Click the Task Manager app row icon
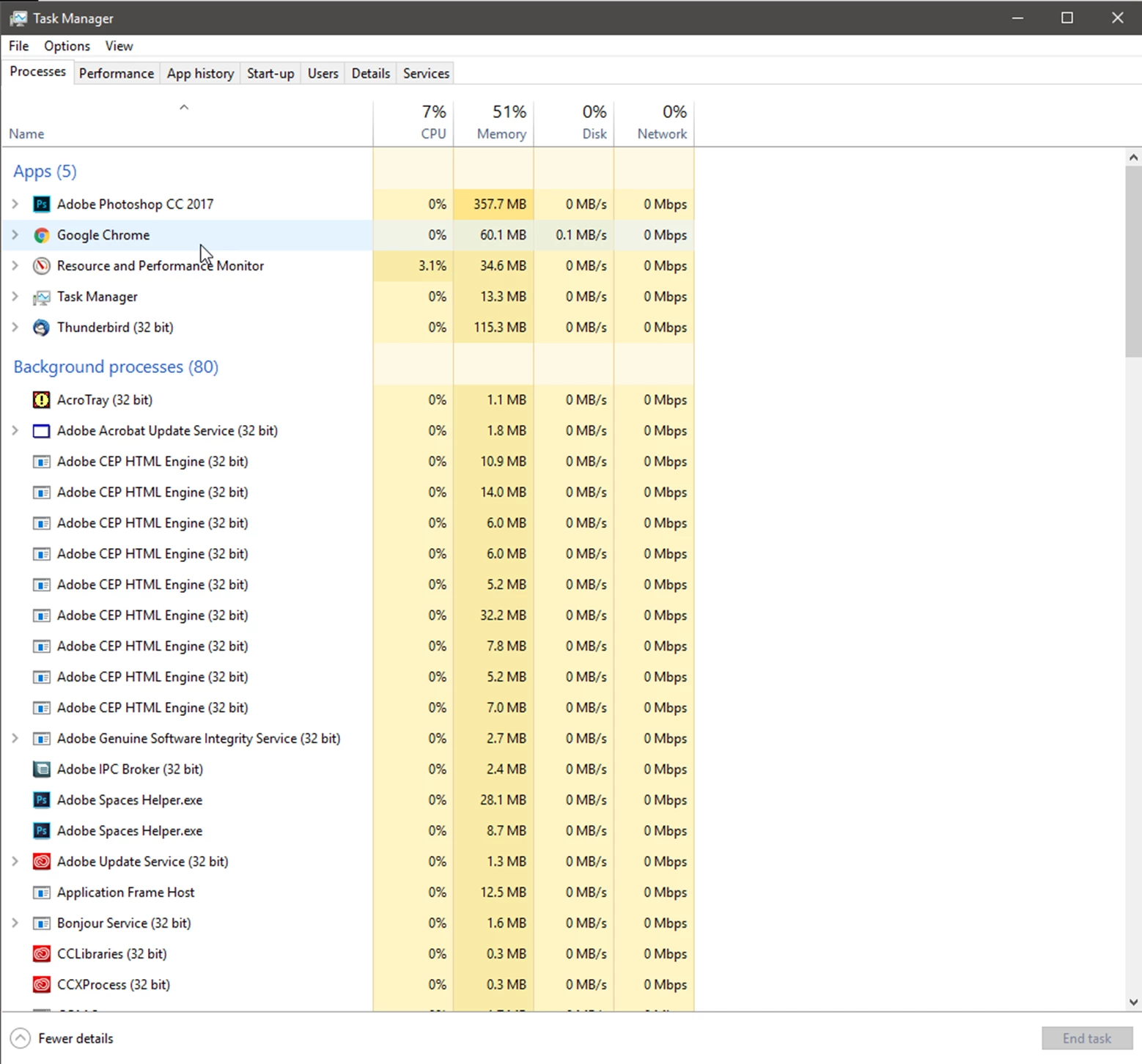 pyautogui.click(x=42, y=297)
